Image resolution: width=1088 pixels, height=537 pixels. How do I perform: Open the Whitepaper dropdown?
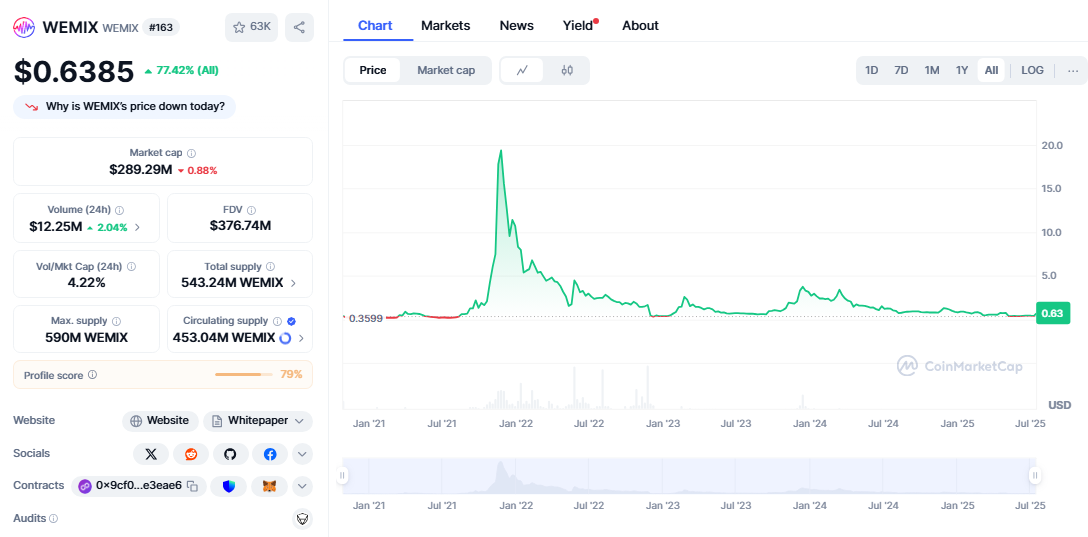pyautogui.click(x=258, y=420)
